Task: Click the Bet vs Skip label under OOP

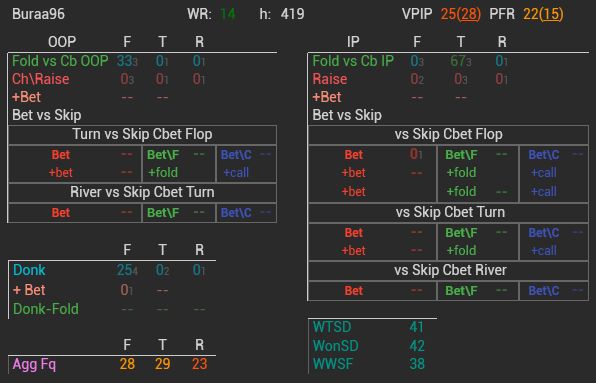Action: (x=47, y=115)
